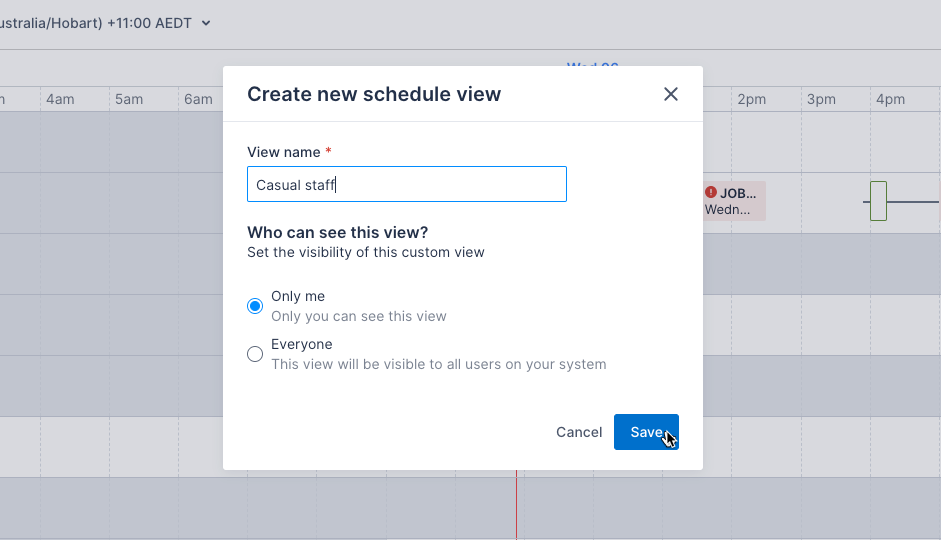Viewport: 941px width, 540px height.
Task: Click the Only you can see this view text
Action: coord(358,316)
